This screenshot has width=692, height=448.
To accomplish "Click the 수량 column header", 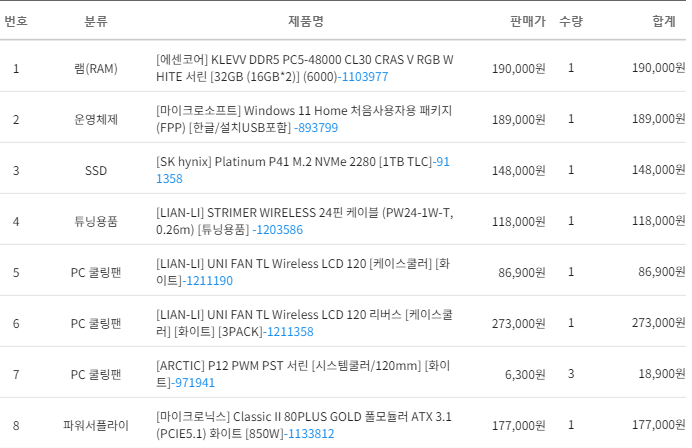I will point(571,21).
